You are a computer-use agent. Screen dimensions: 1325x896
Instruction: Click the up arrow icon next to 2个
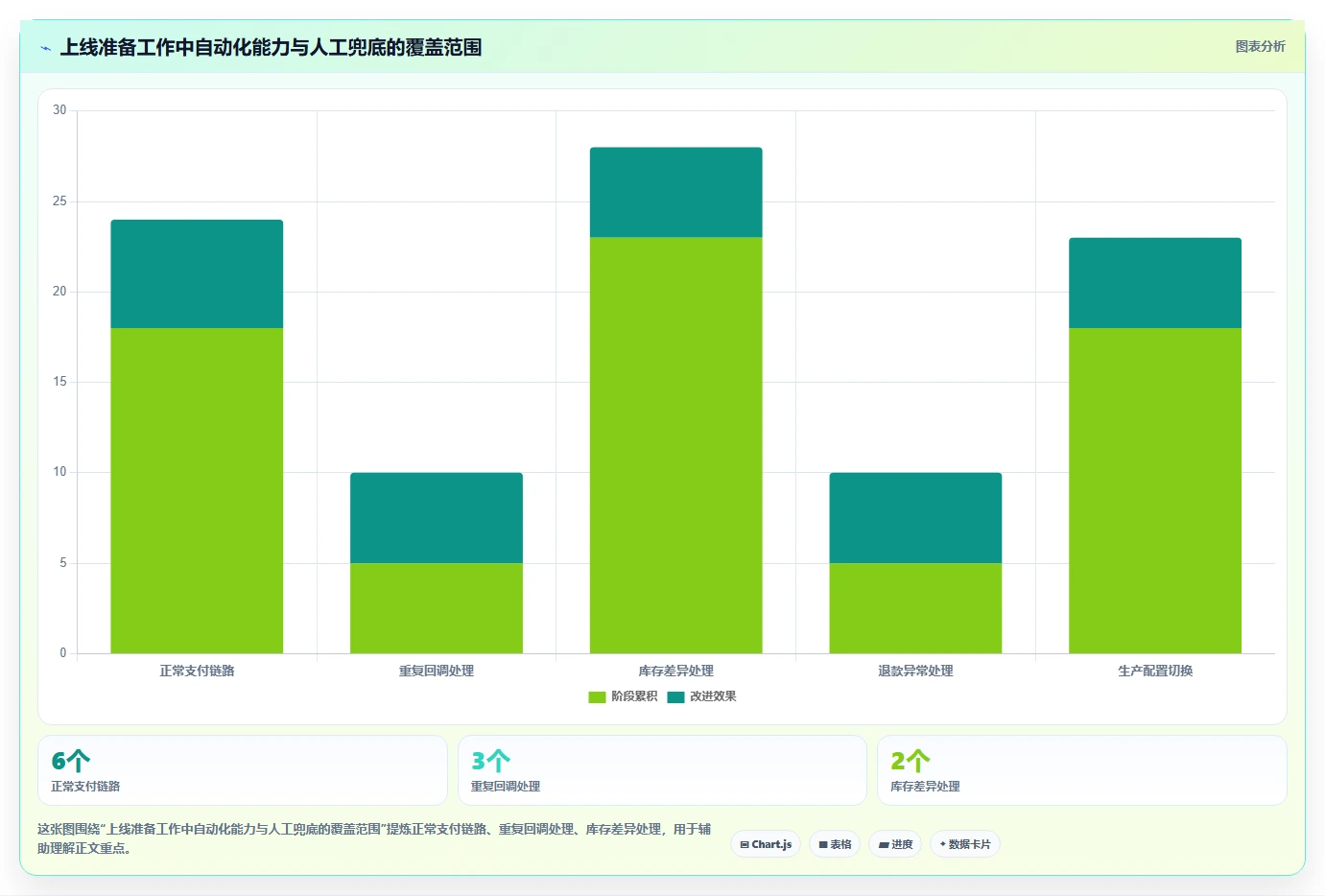click(x=918, y=761)
